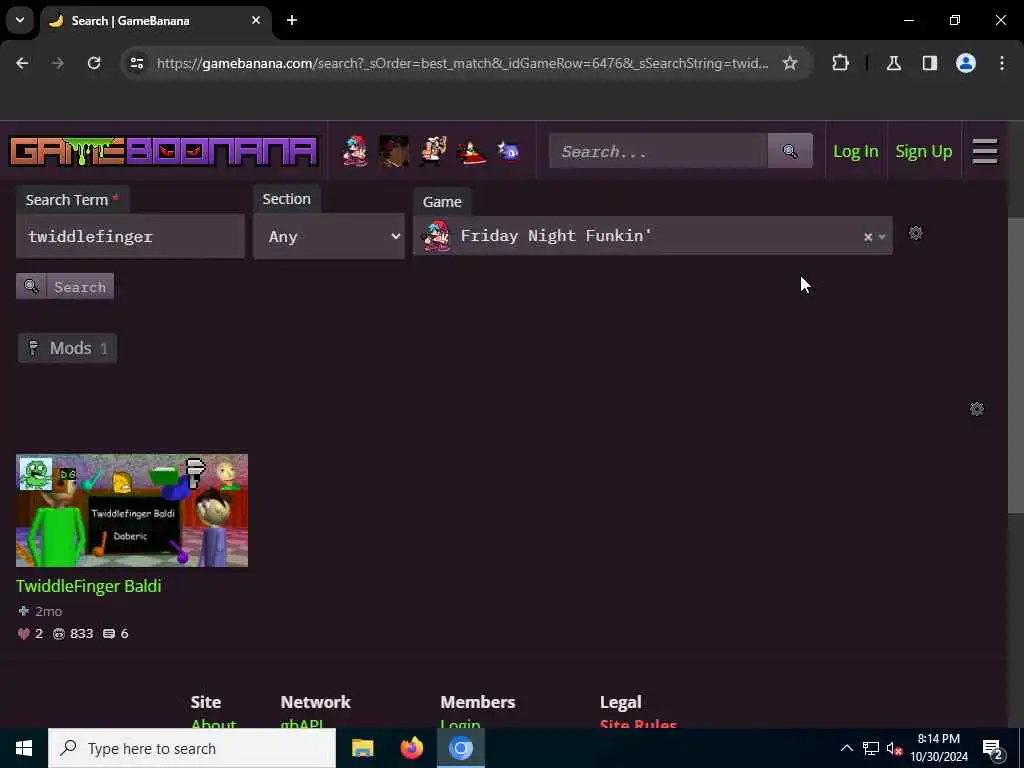Clear the Friday Night Funkin' game selection
Viewport: 1024px width, 768px height.
(867, 237)
